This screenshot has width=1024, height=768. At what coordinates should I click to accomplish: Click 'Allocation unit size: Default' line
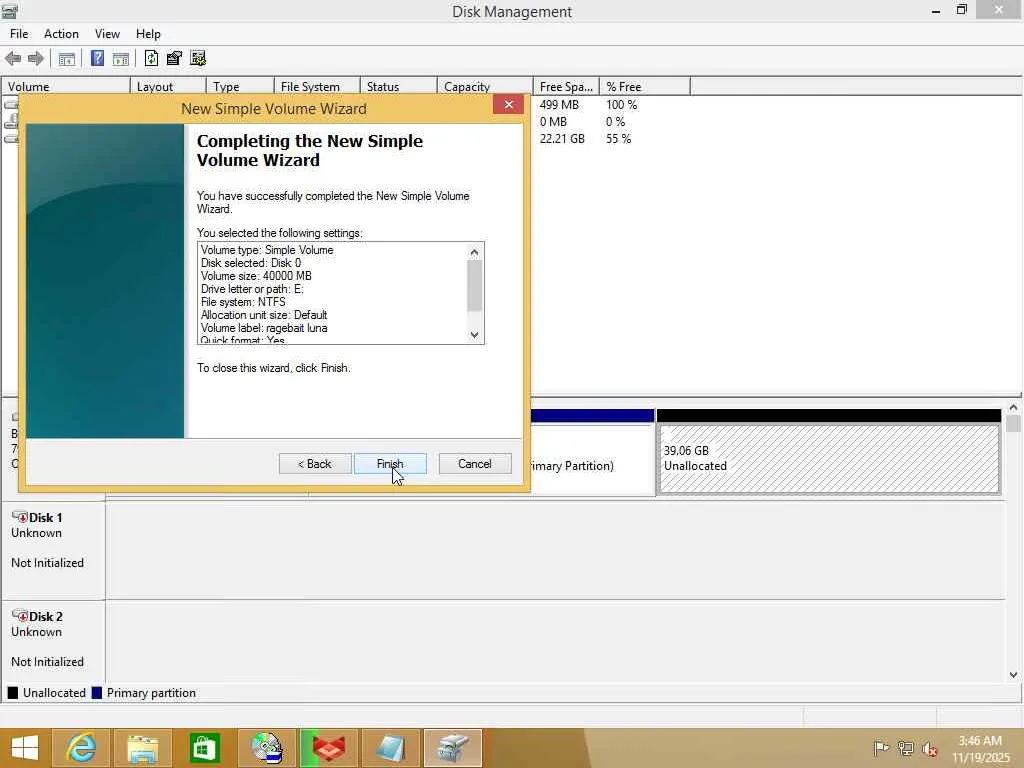[x=264, y=315]
